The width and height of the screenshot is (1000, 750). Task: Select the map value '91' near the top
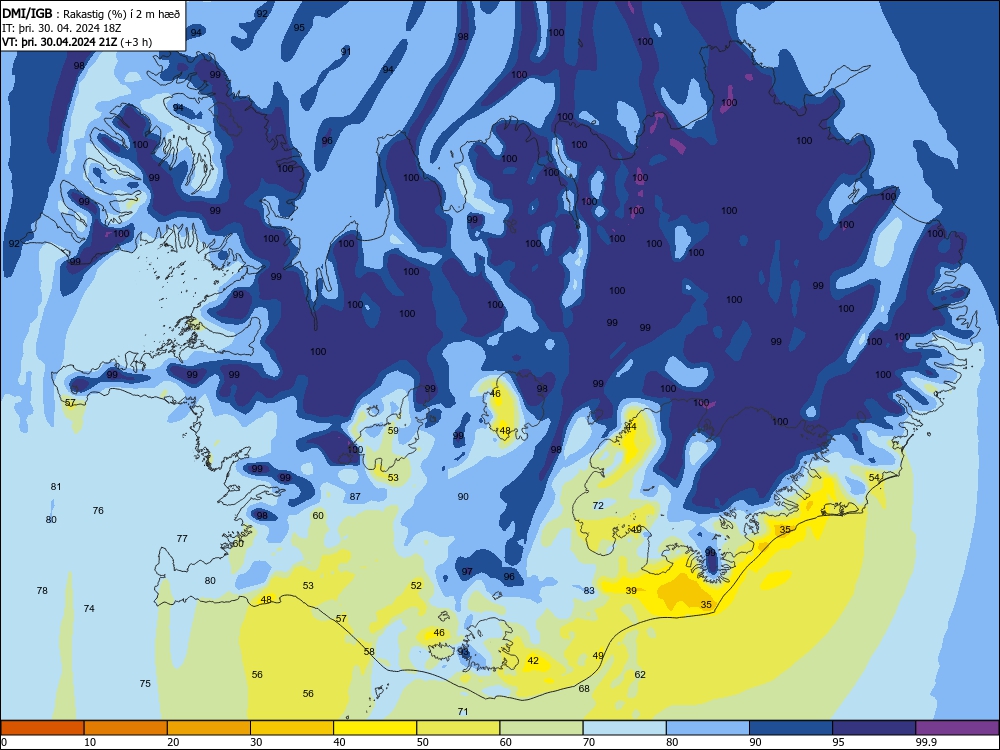(x=346, y=51)
